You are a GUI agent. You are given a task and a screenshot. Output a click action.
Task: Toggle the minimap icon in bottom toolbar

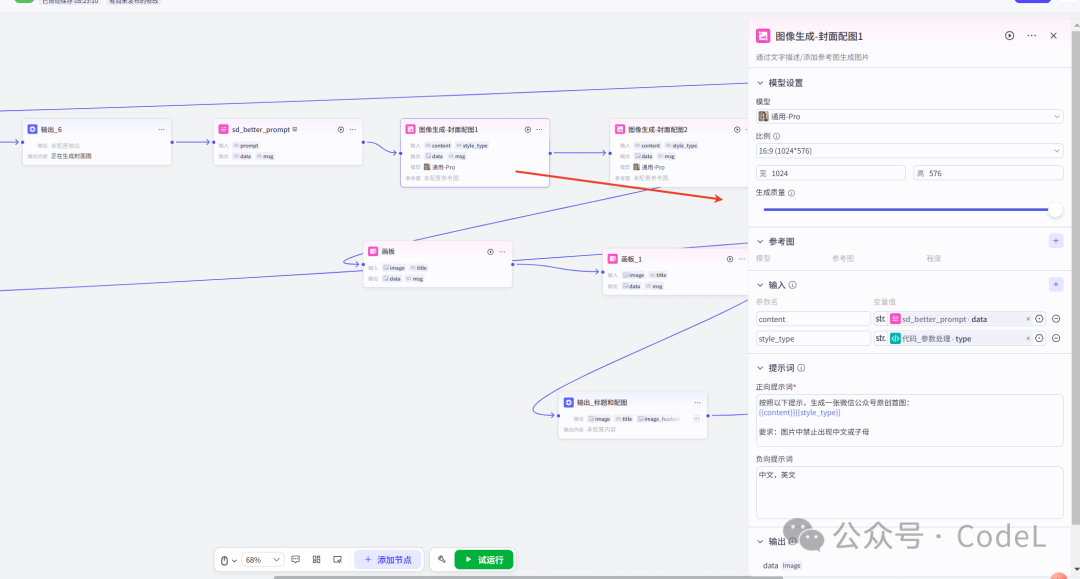[x=338, y=560]
